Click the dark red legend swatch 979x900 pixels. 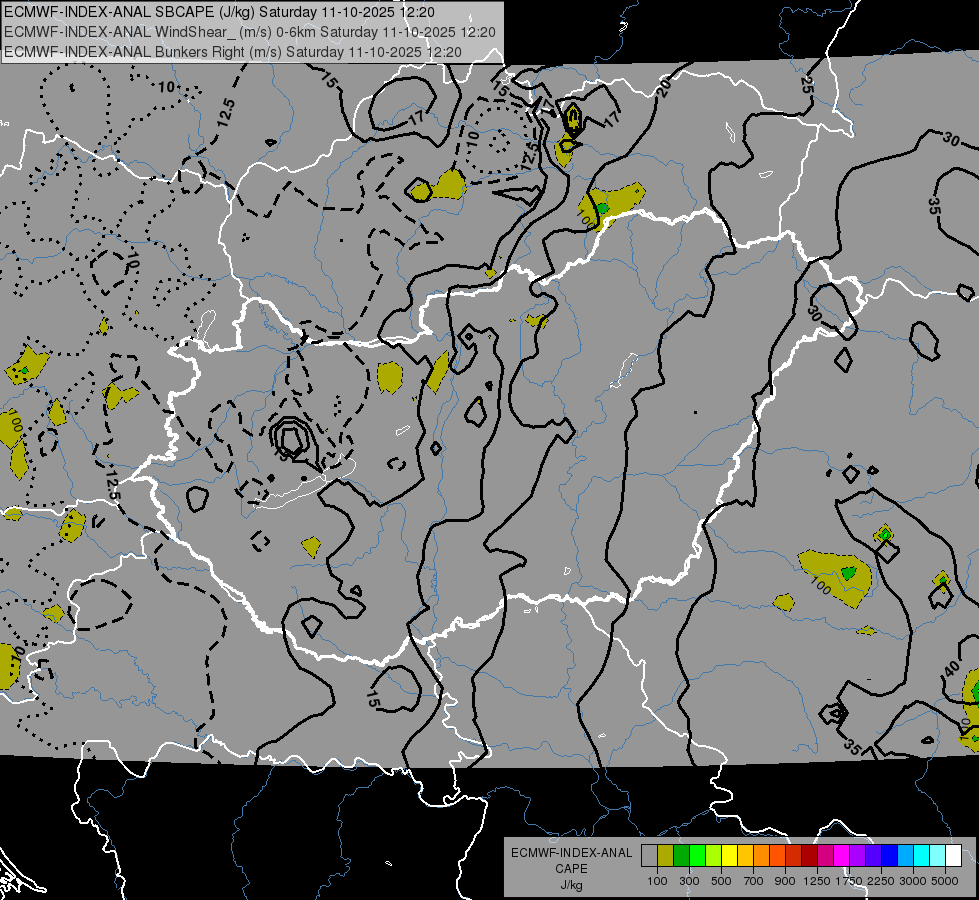click(809, 855)
